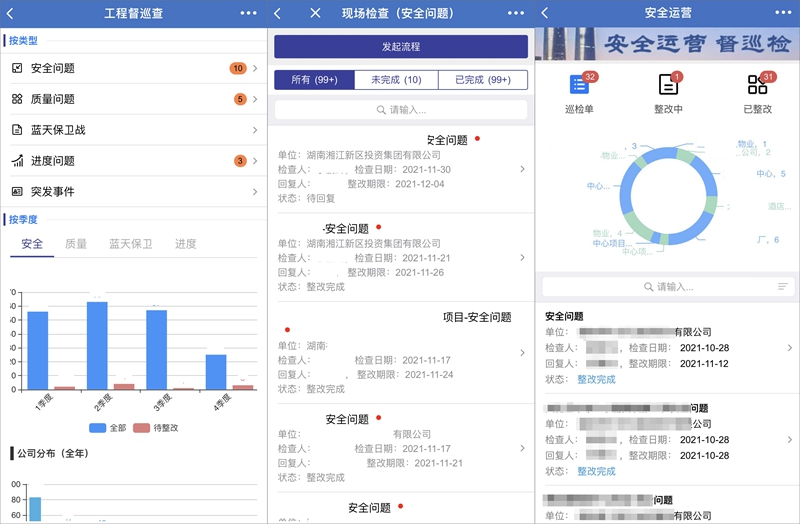Open the 安全问题 category row

point(134,68)
